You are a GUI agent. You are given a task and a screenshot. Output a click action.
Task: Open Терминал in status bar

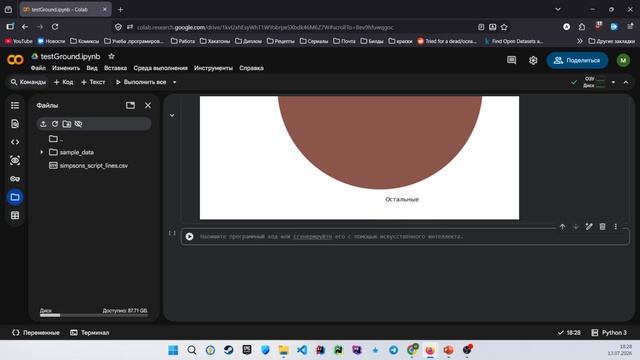(90, 333)
